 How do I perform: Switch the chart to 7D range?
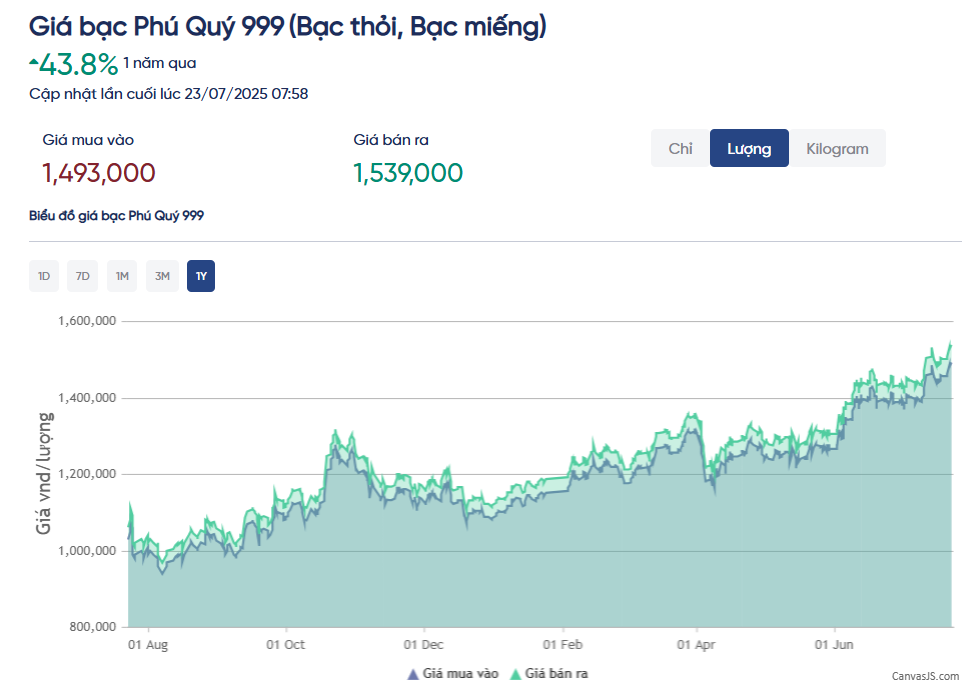83,276
